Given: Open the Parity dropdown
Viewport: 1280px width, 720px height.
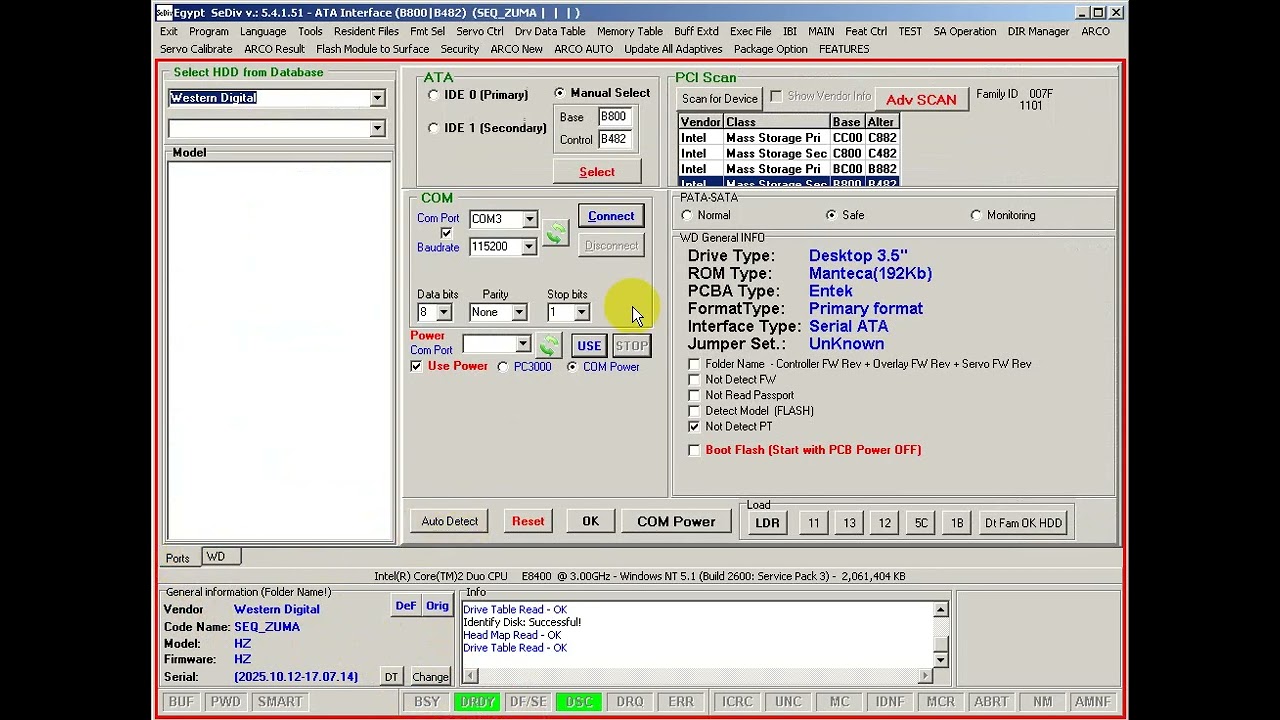Looking at the screenshot, I should [x=519, y=313].
